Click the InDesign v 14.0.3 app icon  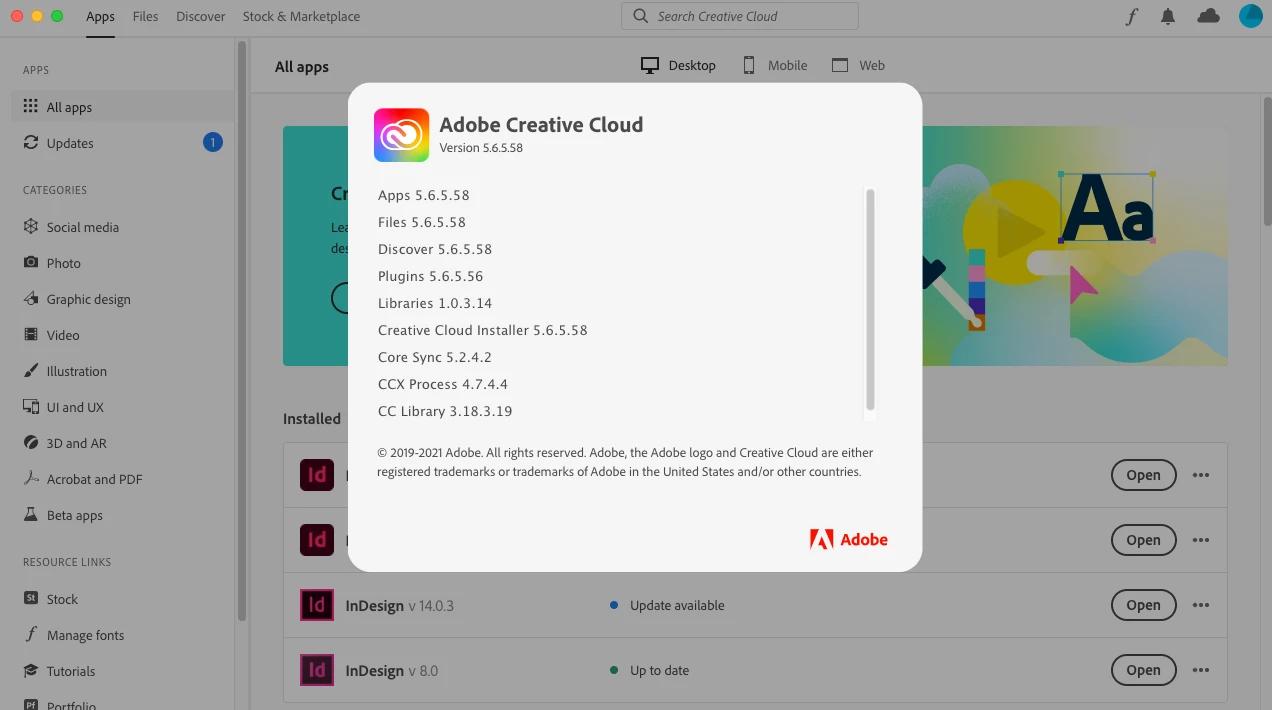[x=317, y=605]
